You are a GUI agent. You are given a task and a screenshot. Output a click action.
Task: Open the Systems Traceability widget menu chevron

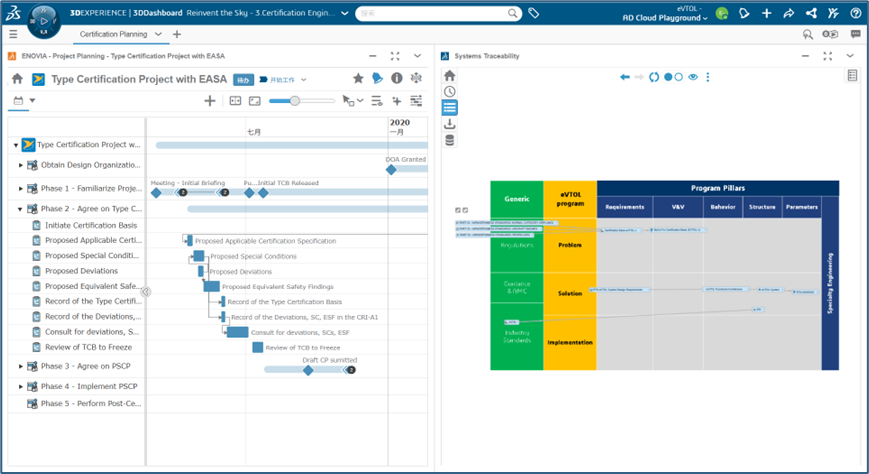850,56
